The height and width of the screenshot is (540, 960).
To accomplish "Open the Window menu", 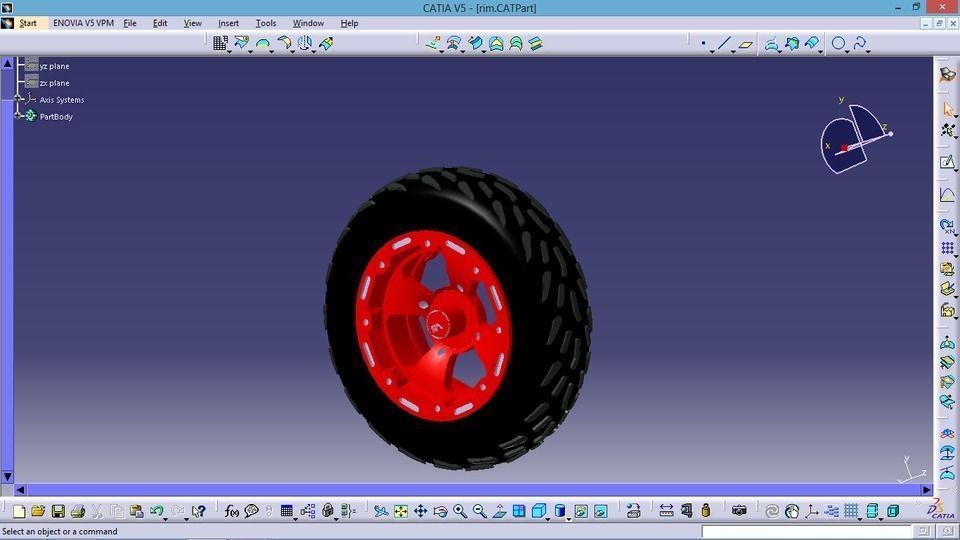I will click(x=308, y=23).
